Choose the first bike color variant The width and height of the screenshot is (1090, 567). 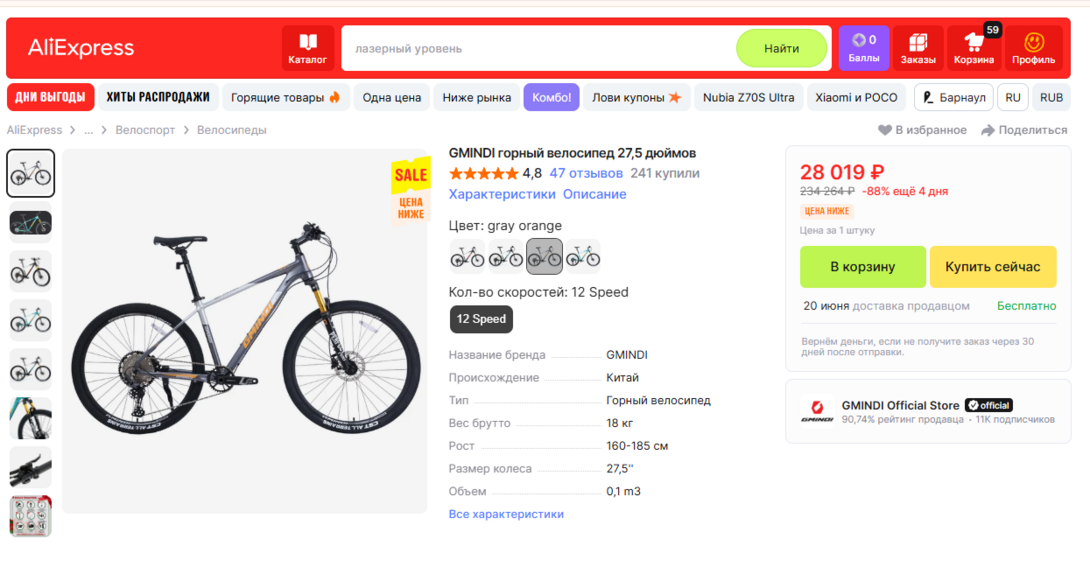pyautogui.click(x=467, y=256)
